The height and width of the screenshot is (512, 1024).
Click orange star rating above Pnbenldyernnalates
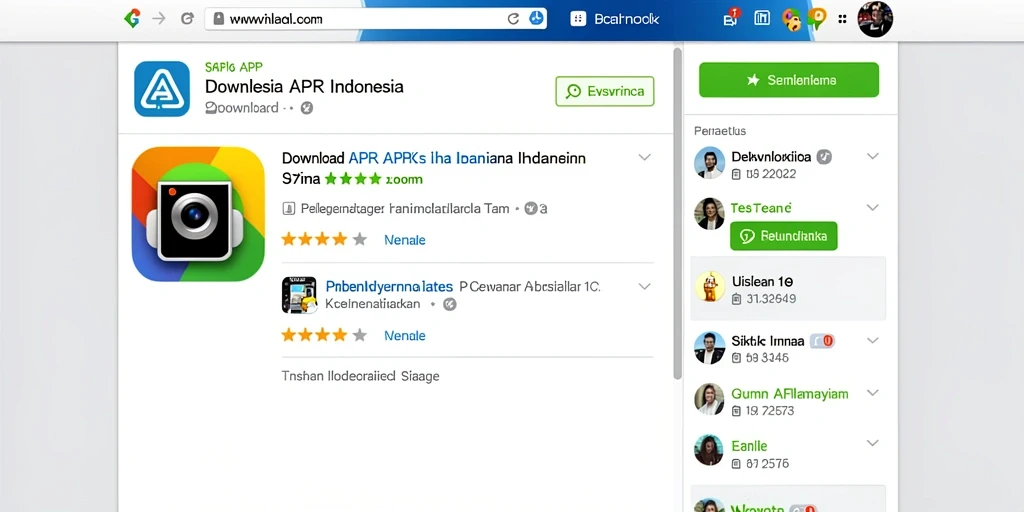tap(324, 240)
